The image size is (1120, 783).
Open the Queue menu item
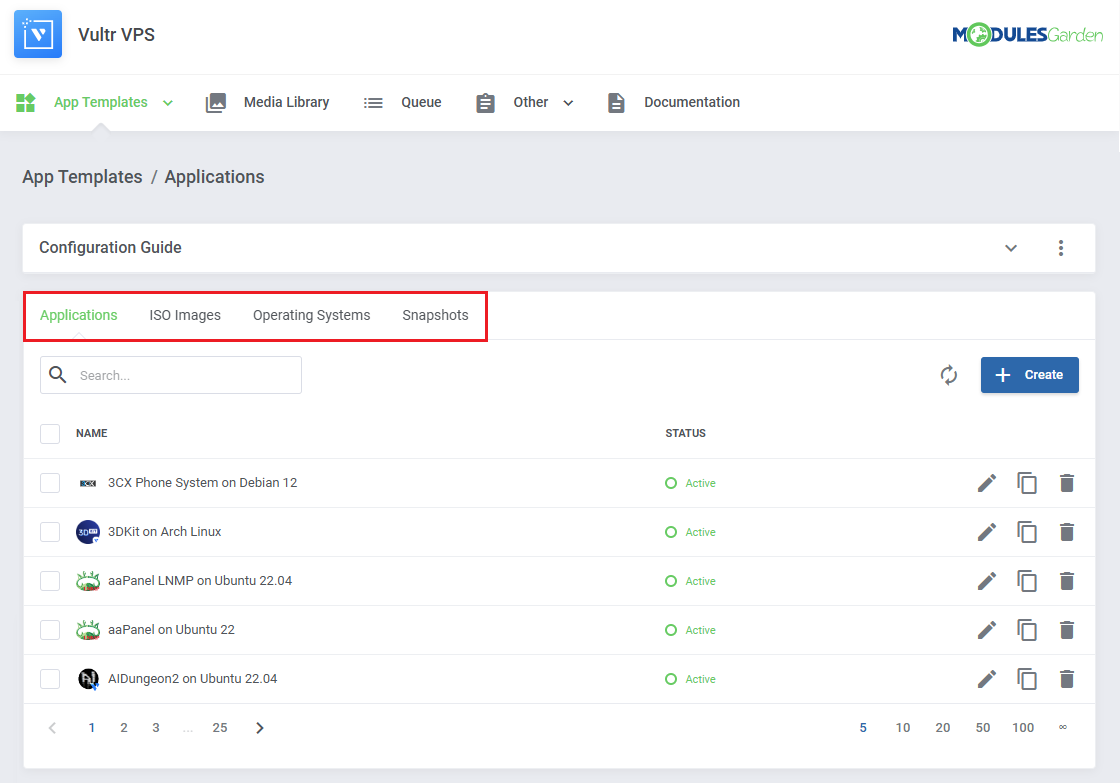tap(421, 102)
